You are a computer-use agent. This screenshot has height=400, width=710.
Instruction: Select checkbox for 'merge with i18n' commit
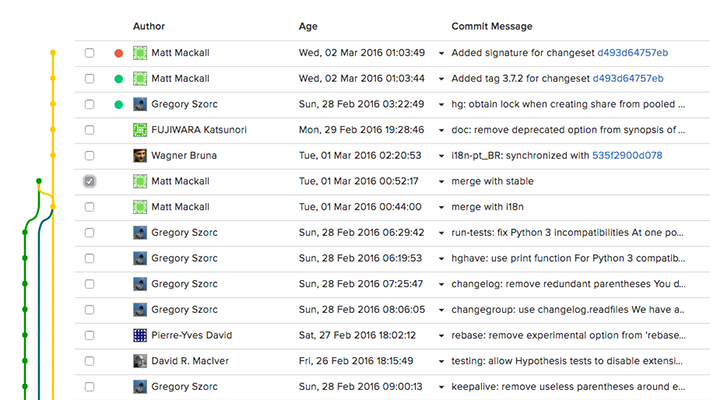click(x=90, y=206)
